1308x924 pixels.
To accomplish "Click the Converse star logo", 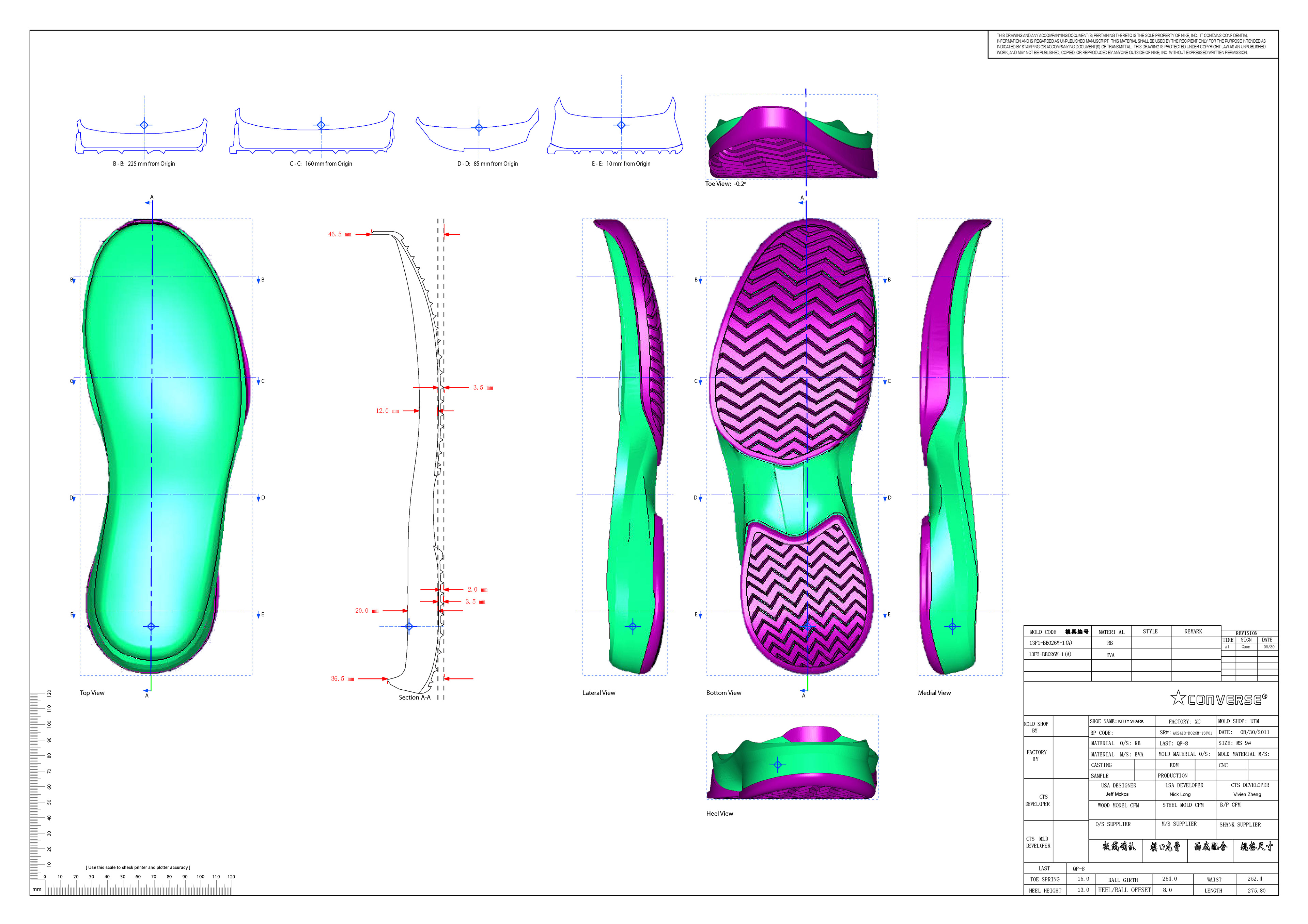I will (1178, 698).
